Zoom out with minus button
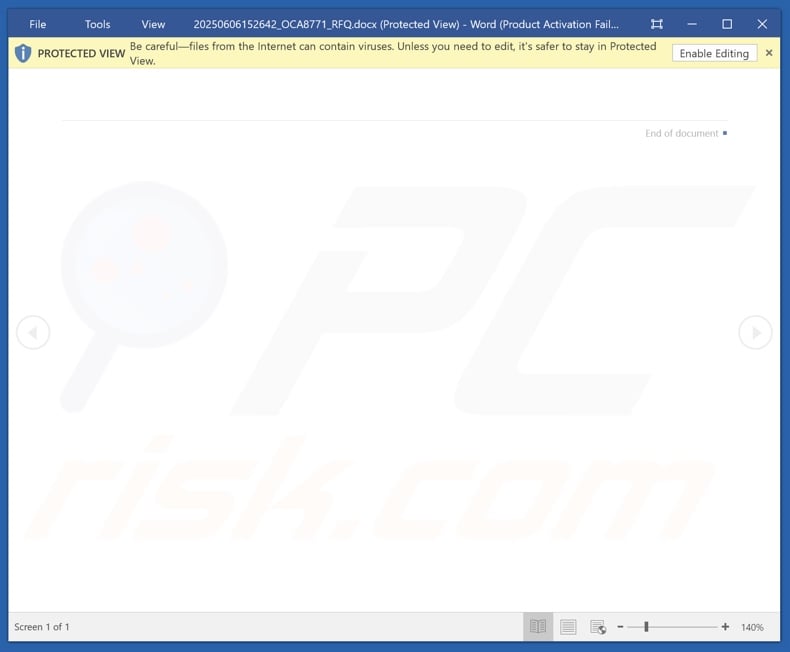This screenshot has width=790, height=652. (x=620, y=627)
